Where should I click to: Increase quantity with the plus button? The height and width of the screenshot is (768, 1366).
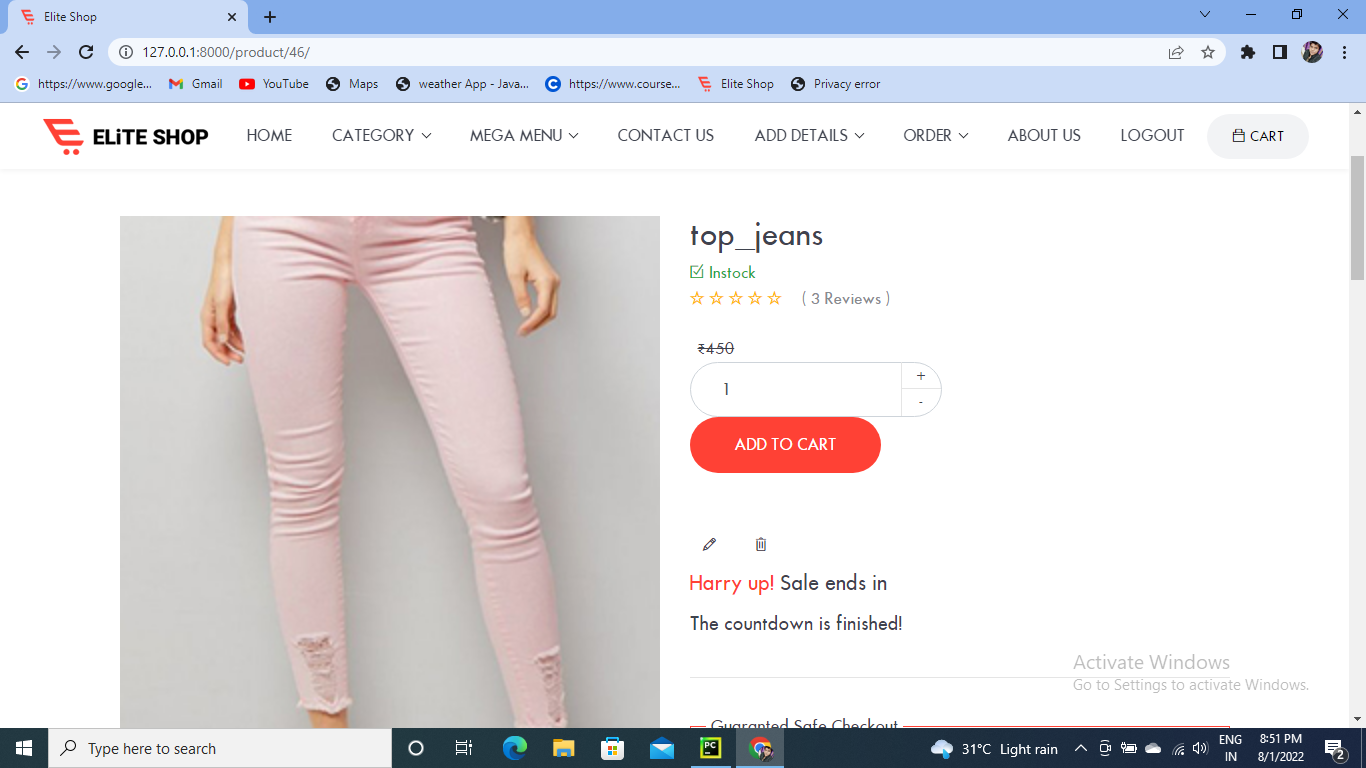(921, 376)
